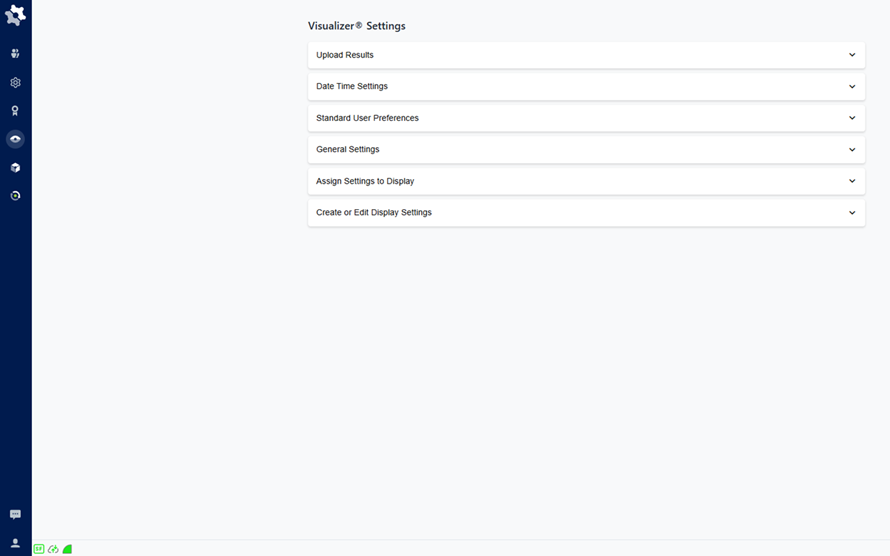This screenshot has height=556, width=890.
Task: Open the cube package sidebar icon
Action: 15,168
